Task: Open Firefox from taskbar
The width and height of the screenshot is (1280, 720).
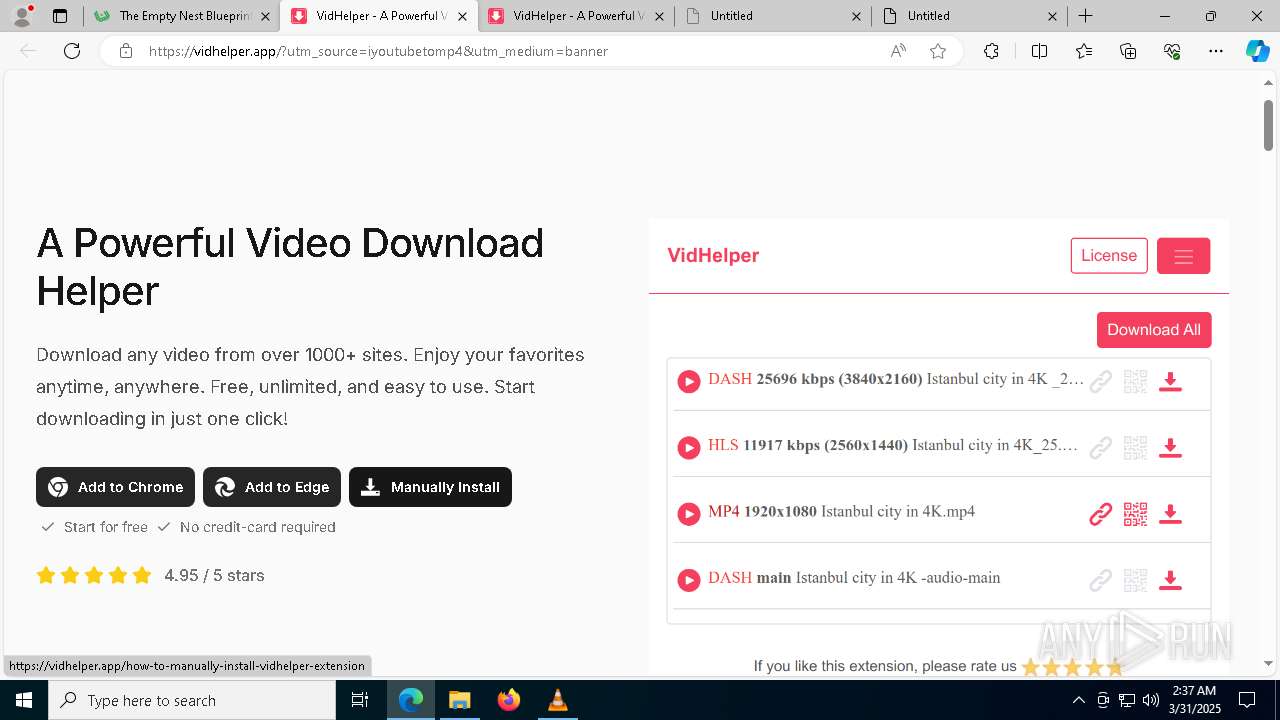Action: [x=509, y=700]
